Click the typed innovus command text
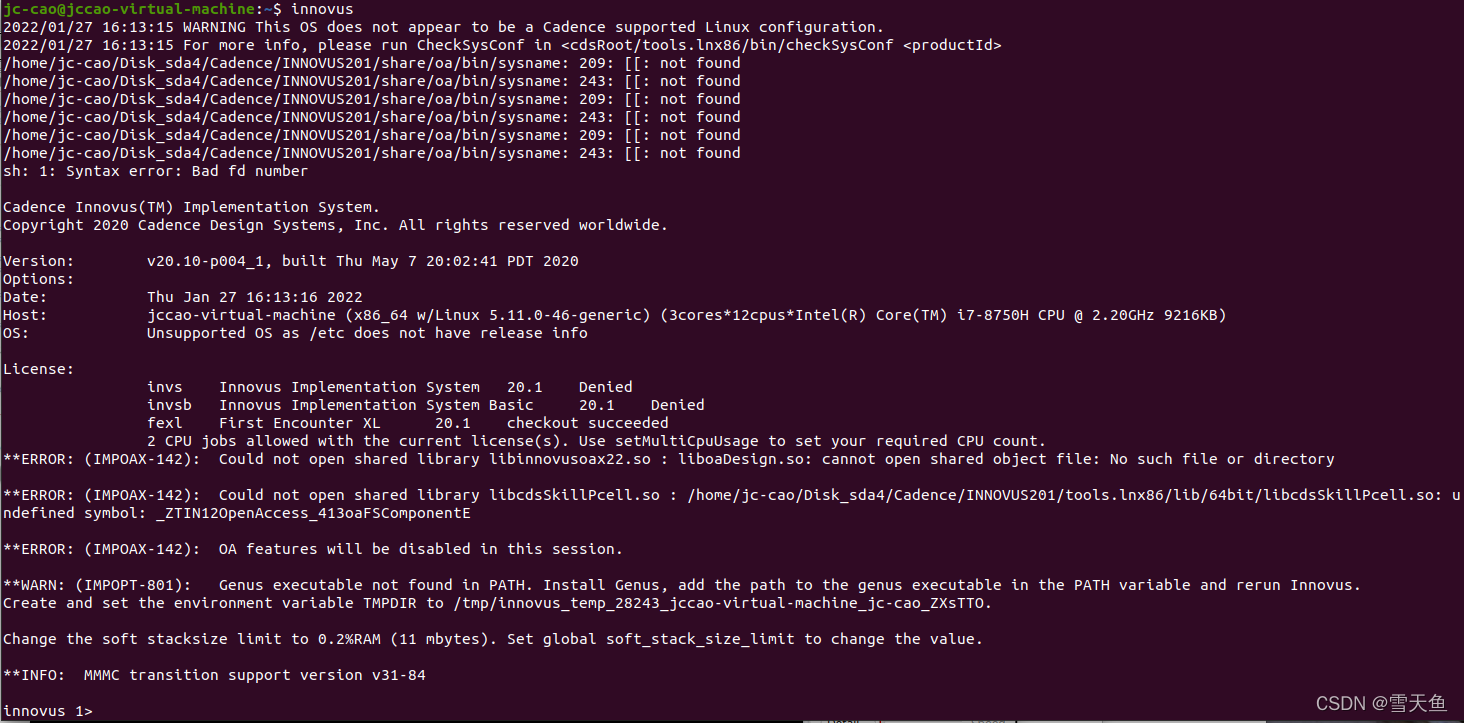 click(x=322, y=9)
